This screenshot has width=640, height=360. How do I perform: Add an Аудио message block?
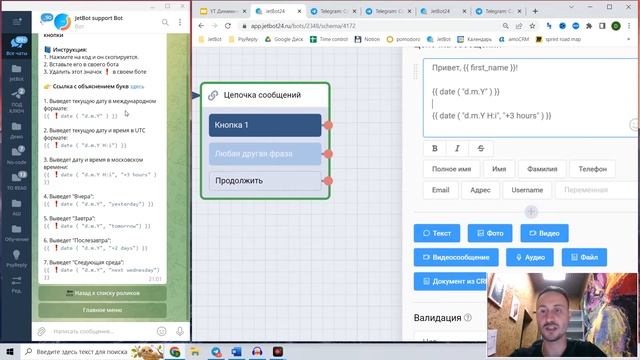pyautogui.click(x=530, y=257)
